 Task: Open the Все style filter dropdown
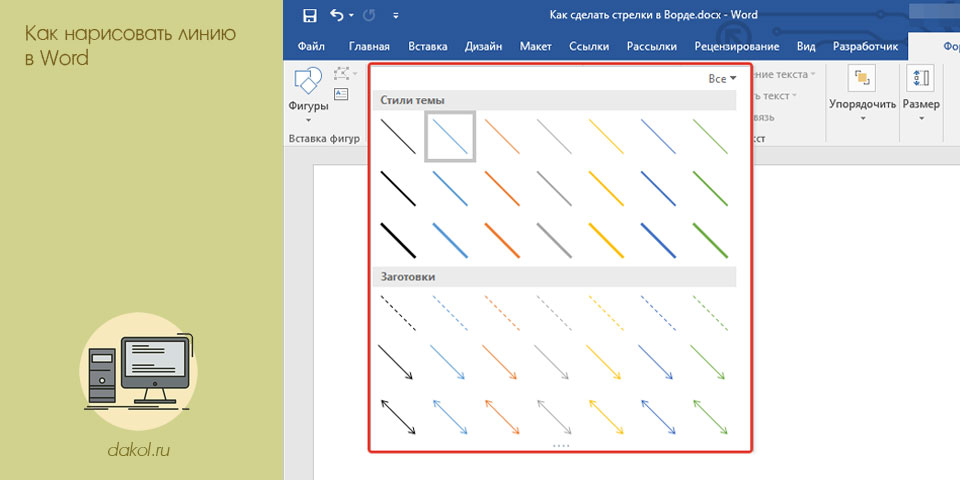(722, 79)
